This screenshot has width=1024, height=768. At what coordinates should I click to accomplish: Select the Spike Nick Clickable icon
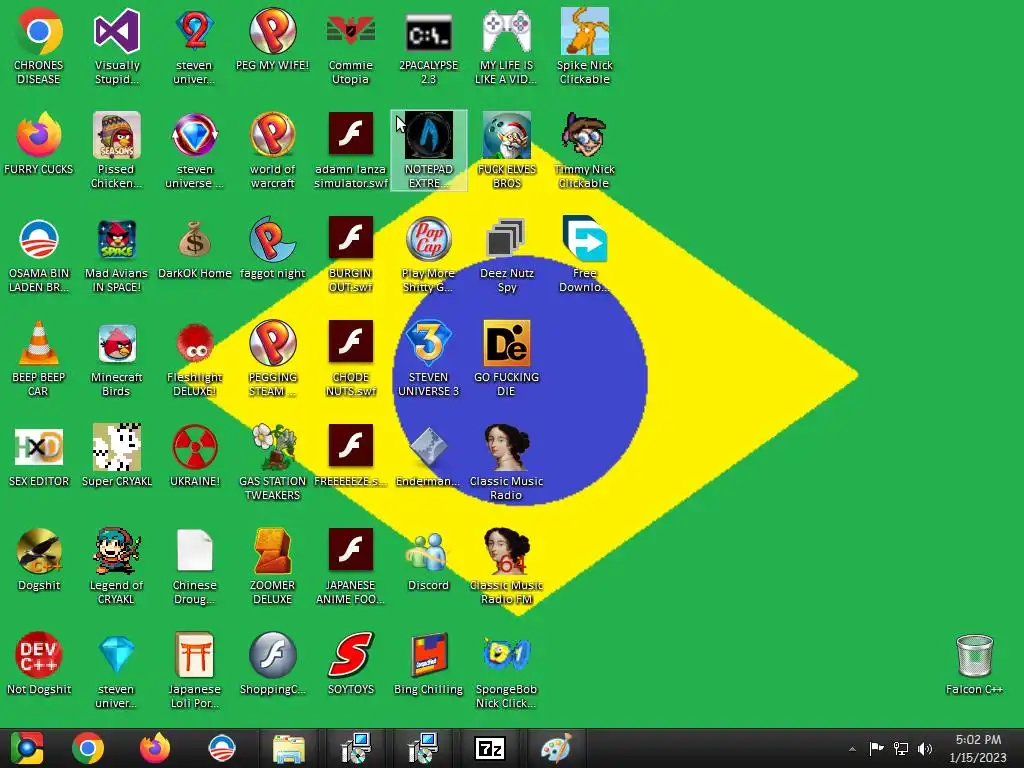pyautogui.click(x=584, y=46)
